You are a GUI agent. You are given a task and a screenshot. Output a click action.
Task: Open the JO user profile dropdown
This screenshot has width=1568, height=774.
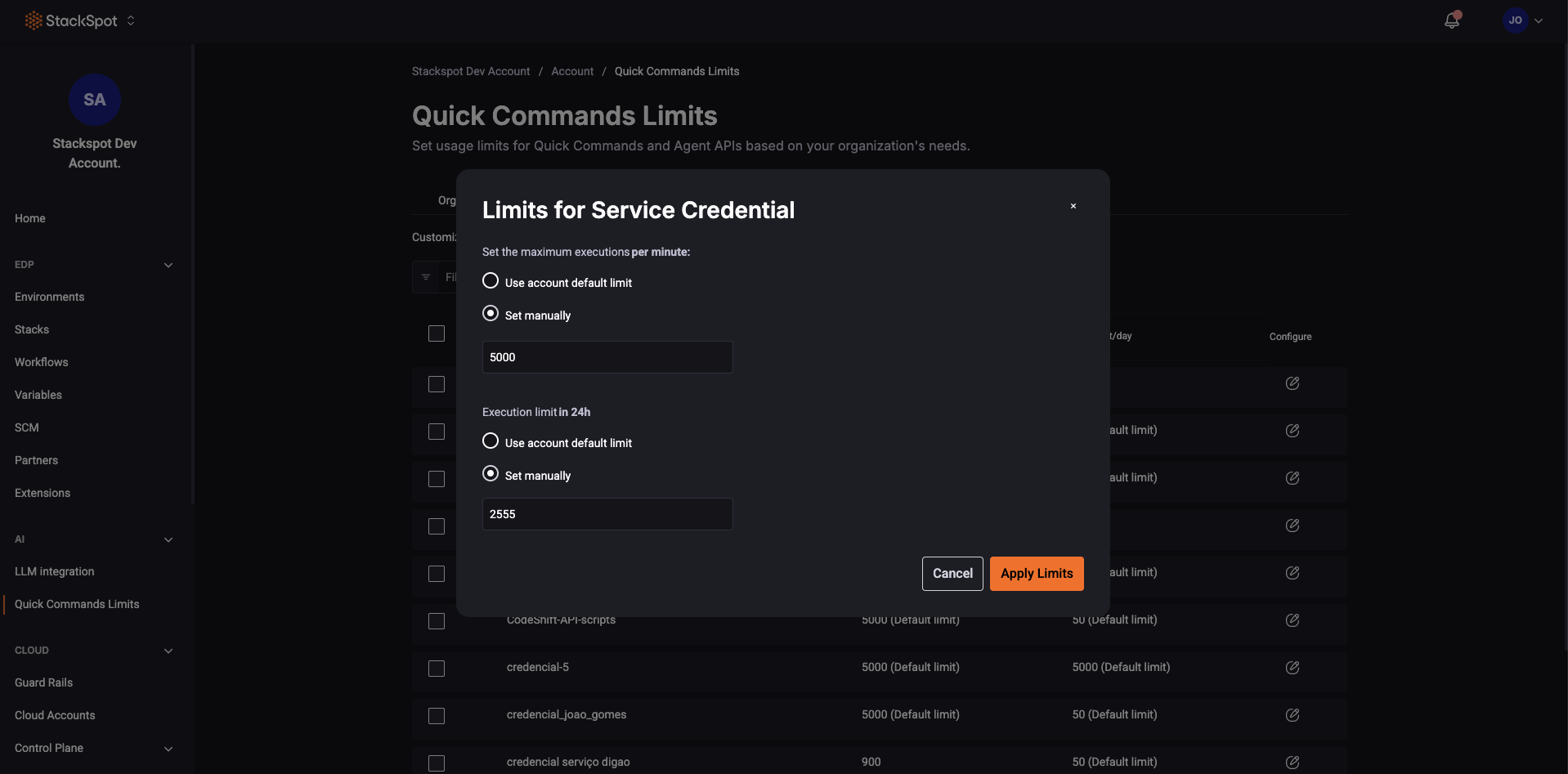[1522, 20]
